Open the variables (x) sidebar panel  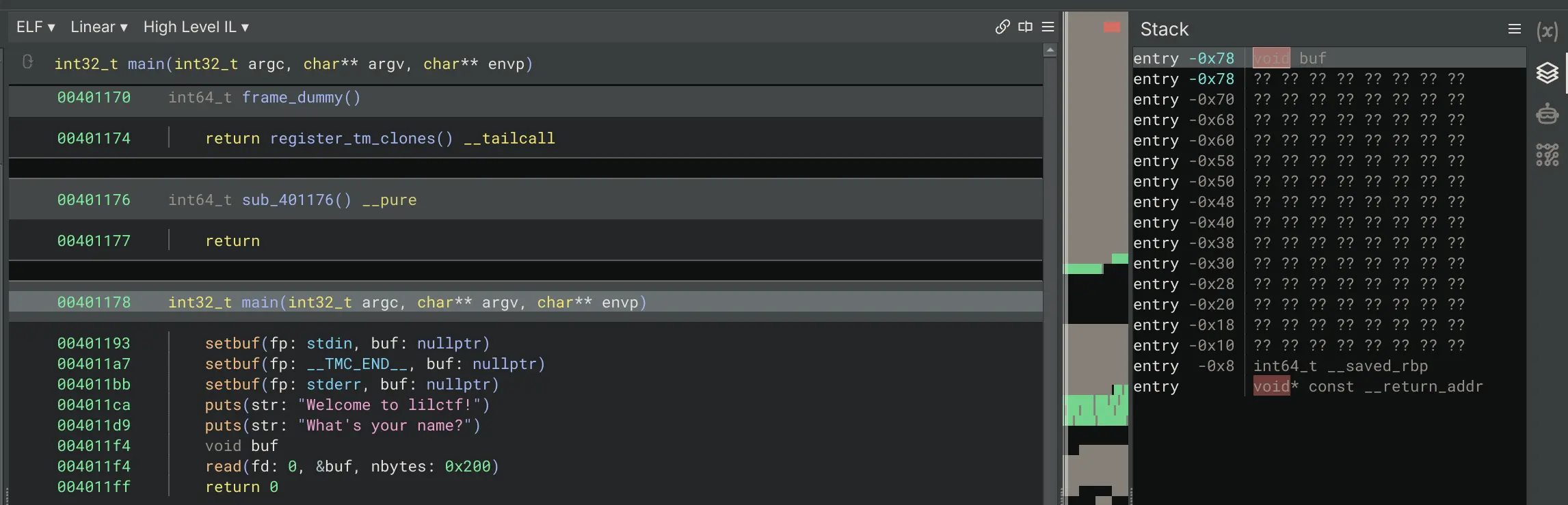pos(1547,31)
